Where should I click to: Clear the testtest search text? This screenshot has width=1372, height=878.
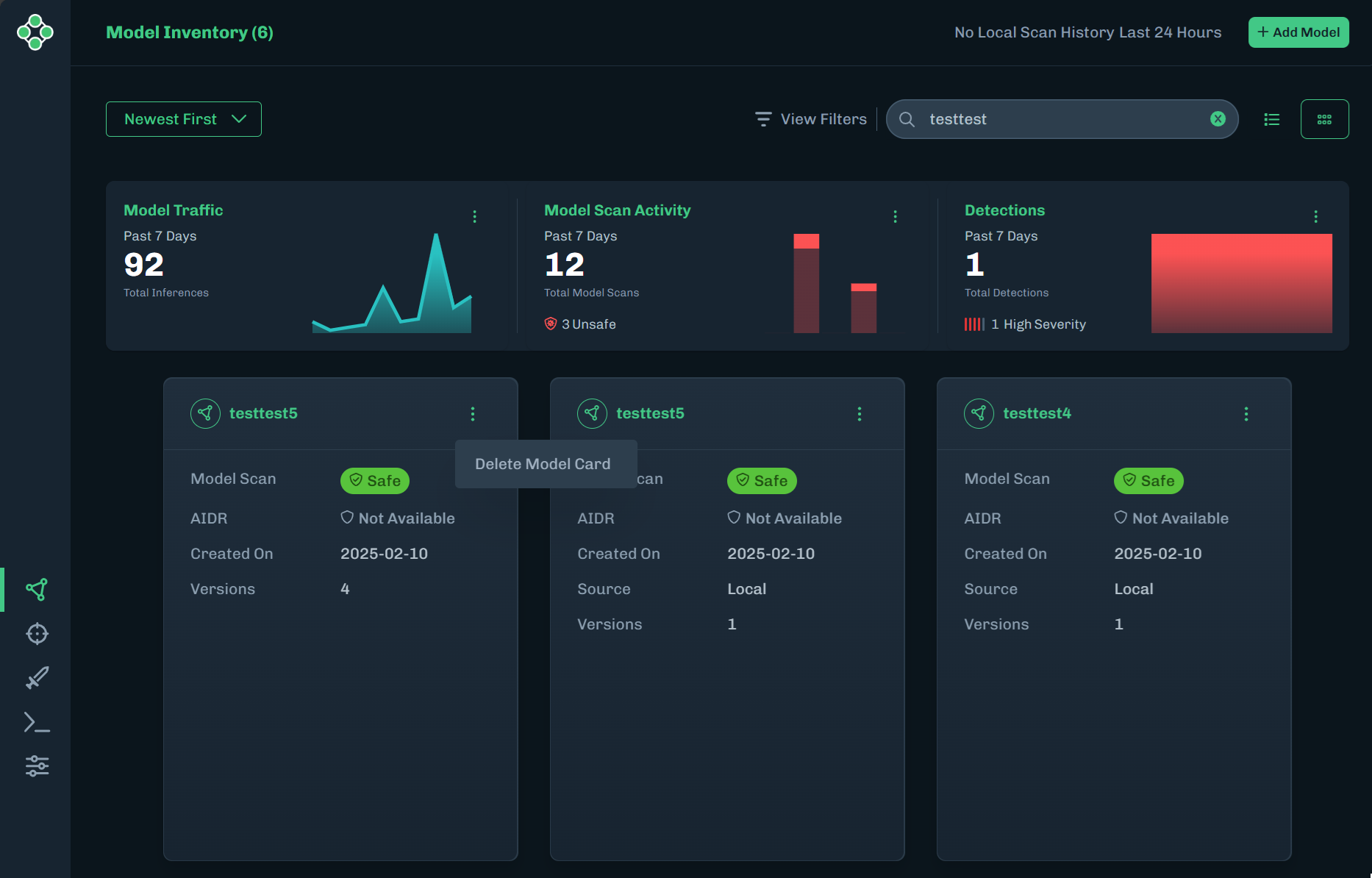pyautogui.click(x=1218, y=119)
